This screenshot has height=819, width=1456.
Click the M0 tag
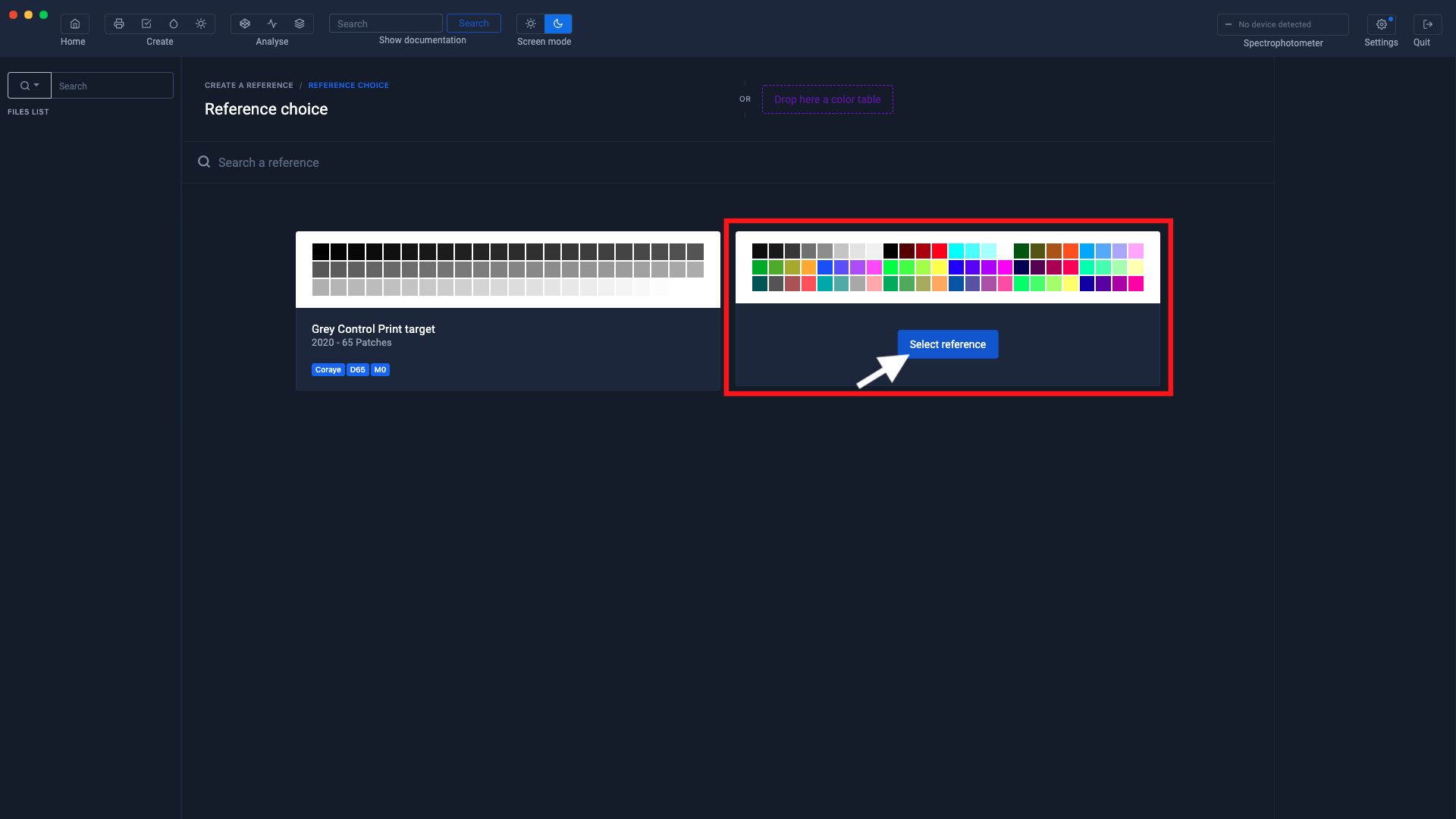click(381, 370)
